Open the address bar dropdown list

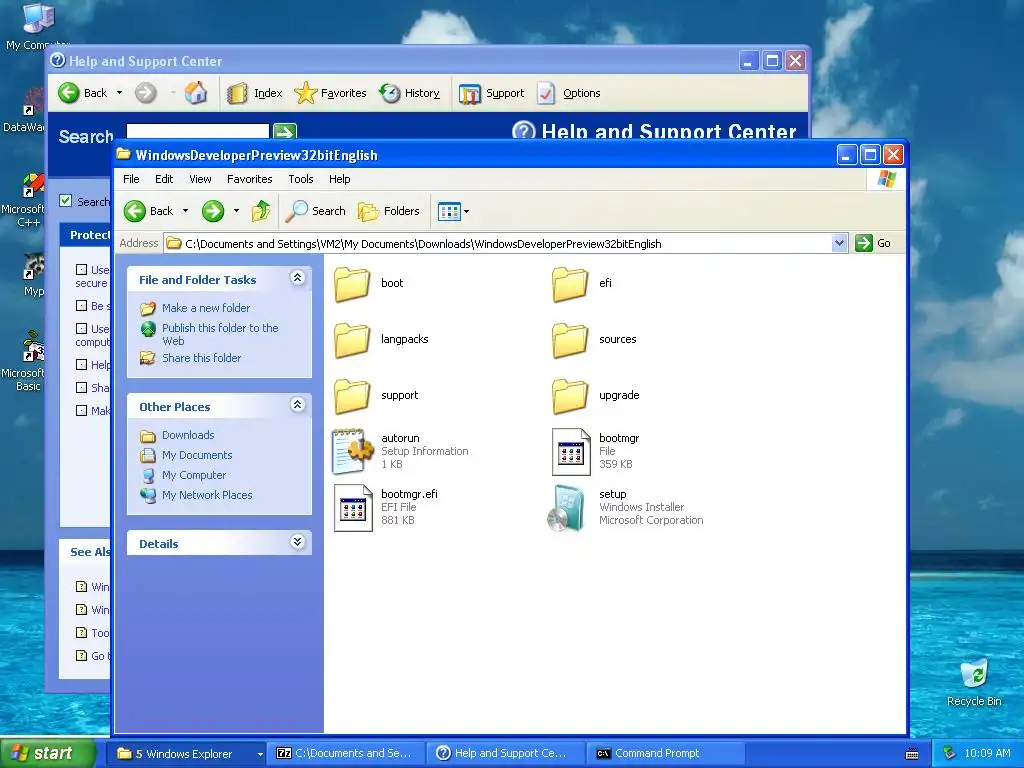[839, 243]
